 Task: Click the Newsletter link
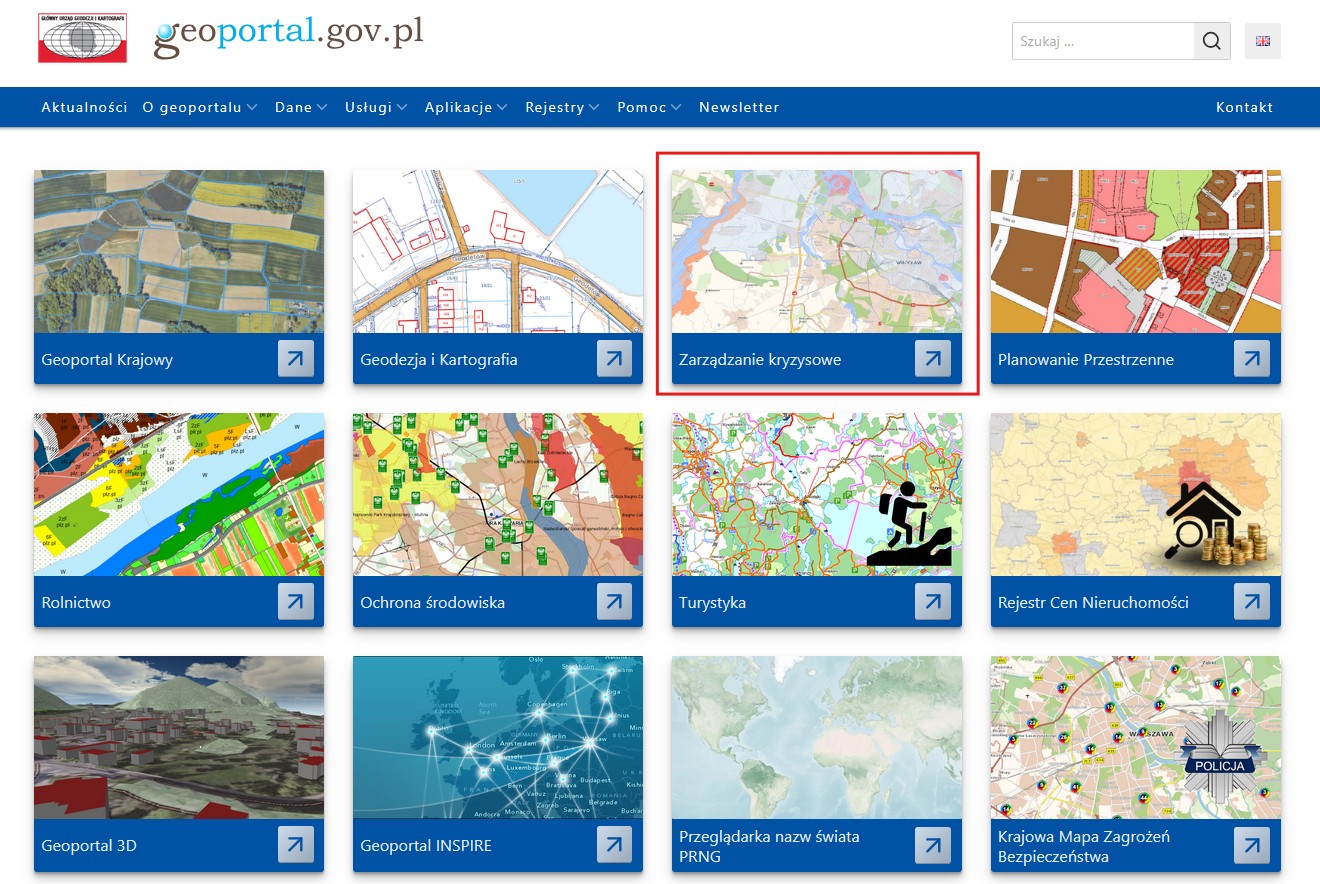pyautogui.click(x=739, y=107)
